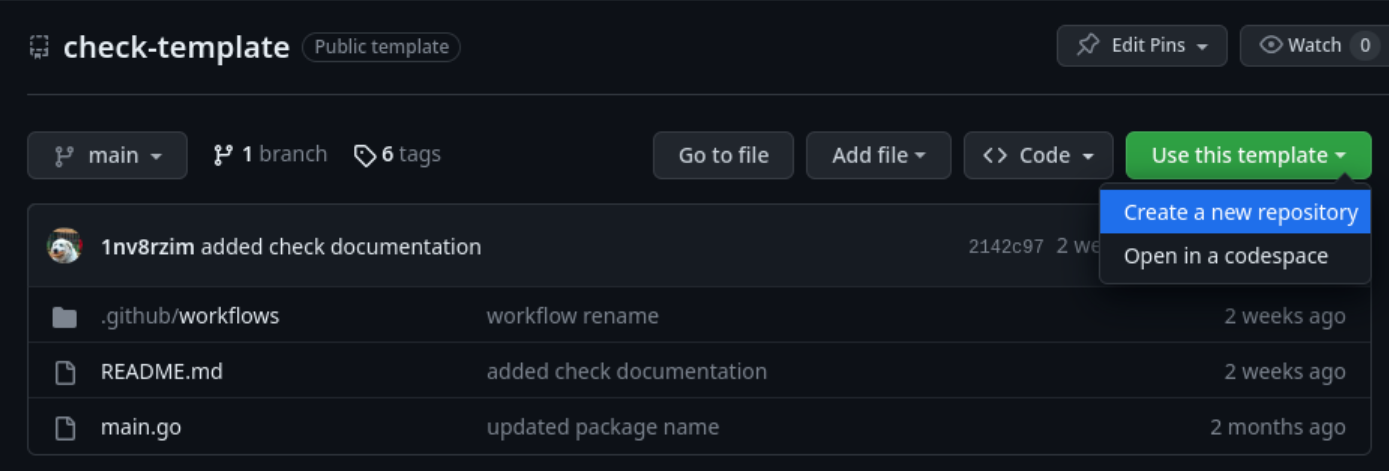Click the pin icon in Edit Pins
1389x471 pixels.
1088,46
